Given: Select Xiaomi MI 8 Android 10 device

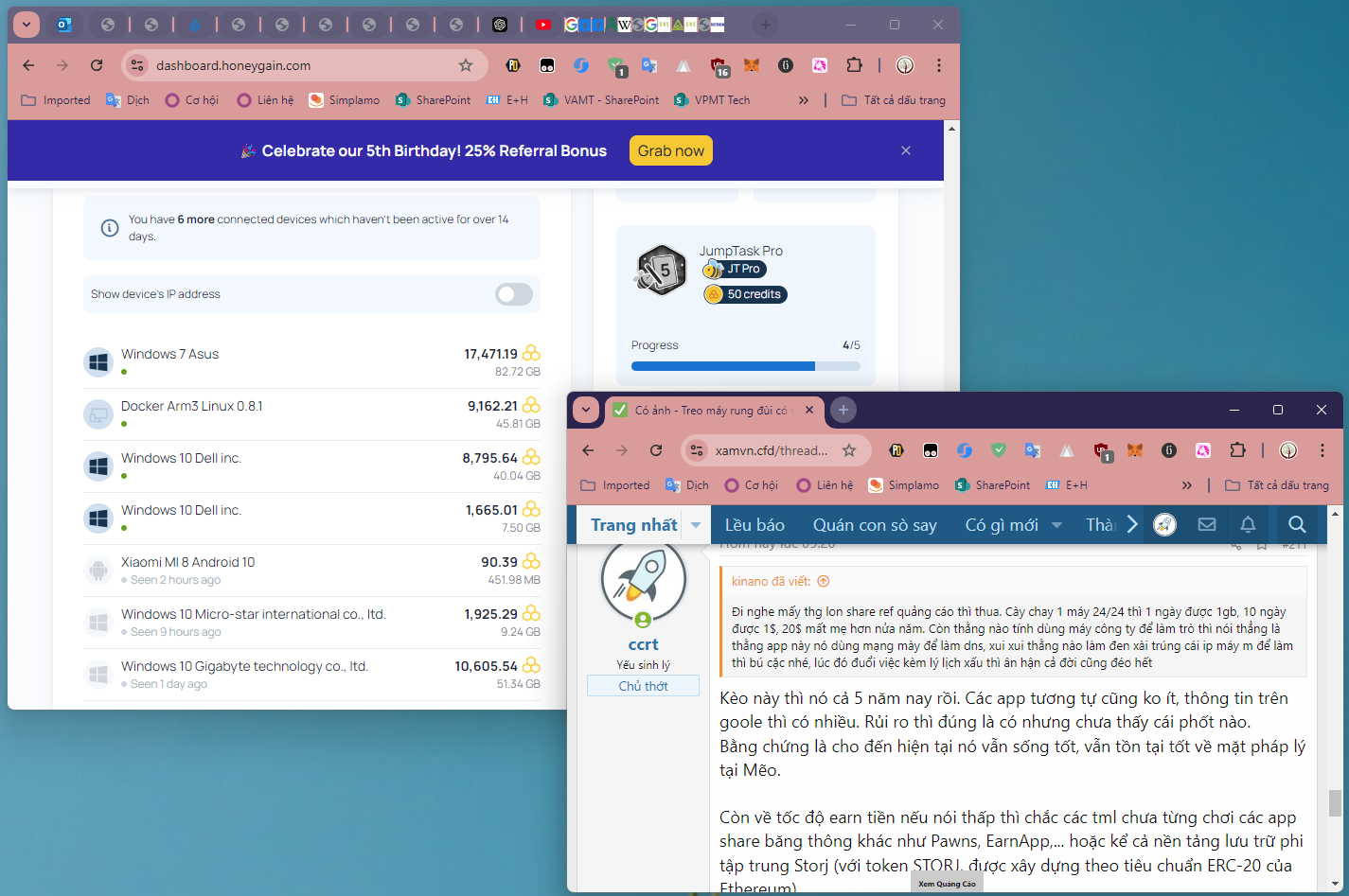Looking at the screenshot, I should tap(311, 571).
